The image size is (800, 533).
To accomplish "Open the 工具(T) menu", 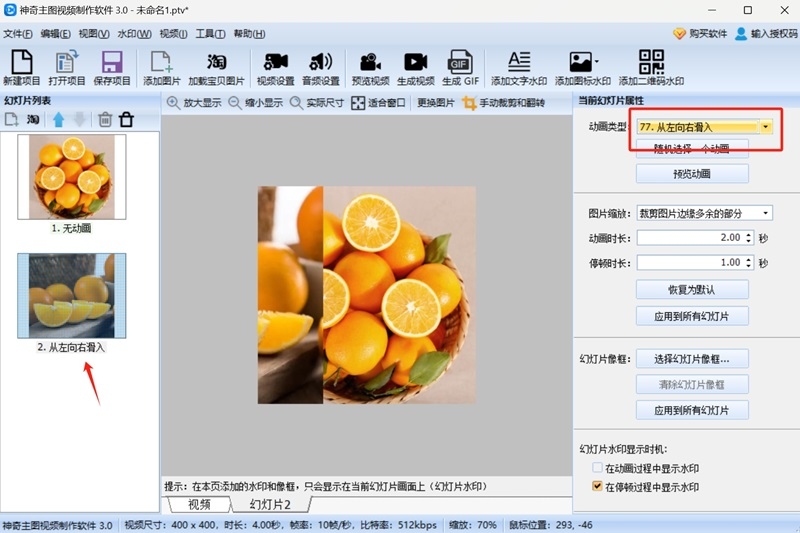I will [210, 34].
